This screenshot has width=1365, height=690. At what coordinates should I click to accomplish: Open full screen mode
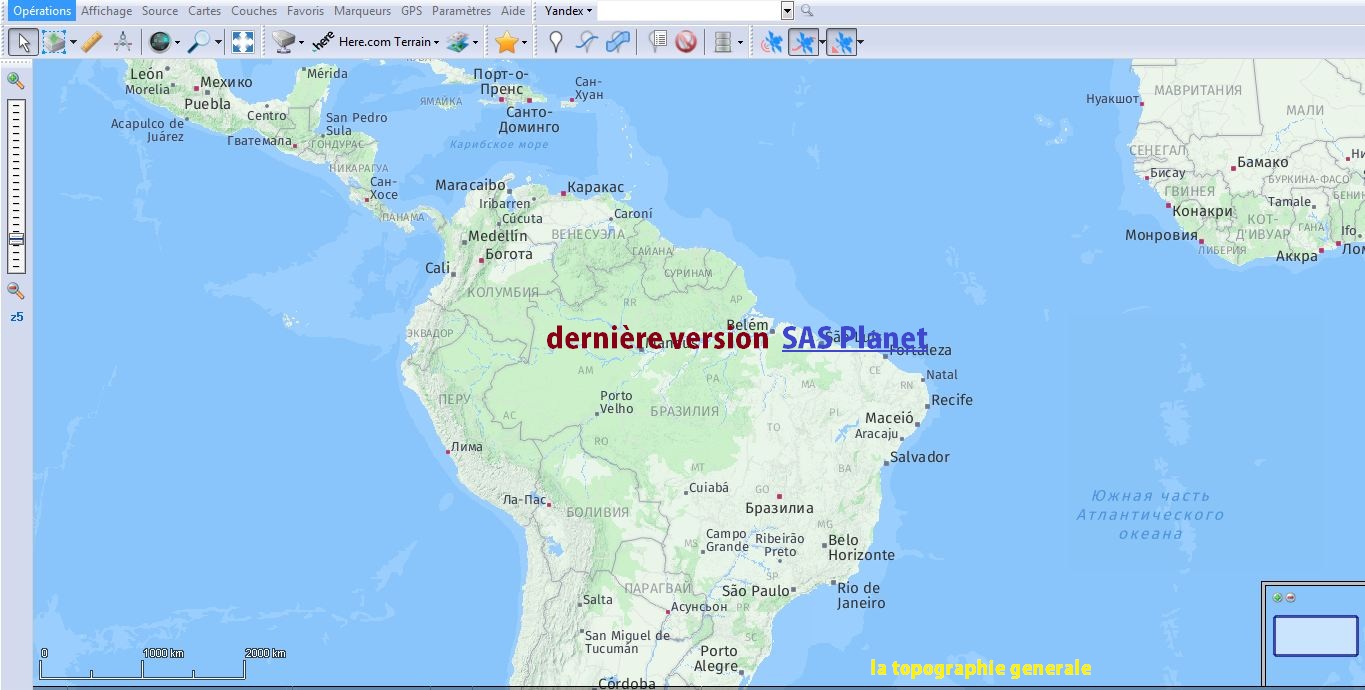[x=243, y=41]
